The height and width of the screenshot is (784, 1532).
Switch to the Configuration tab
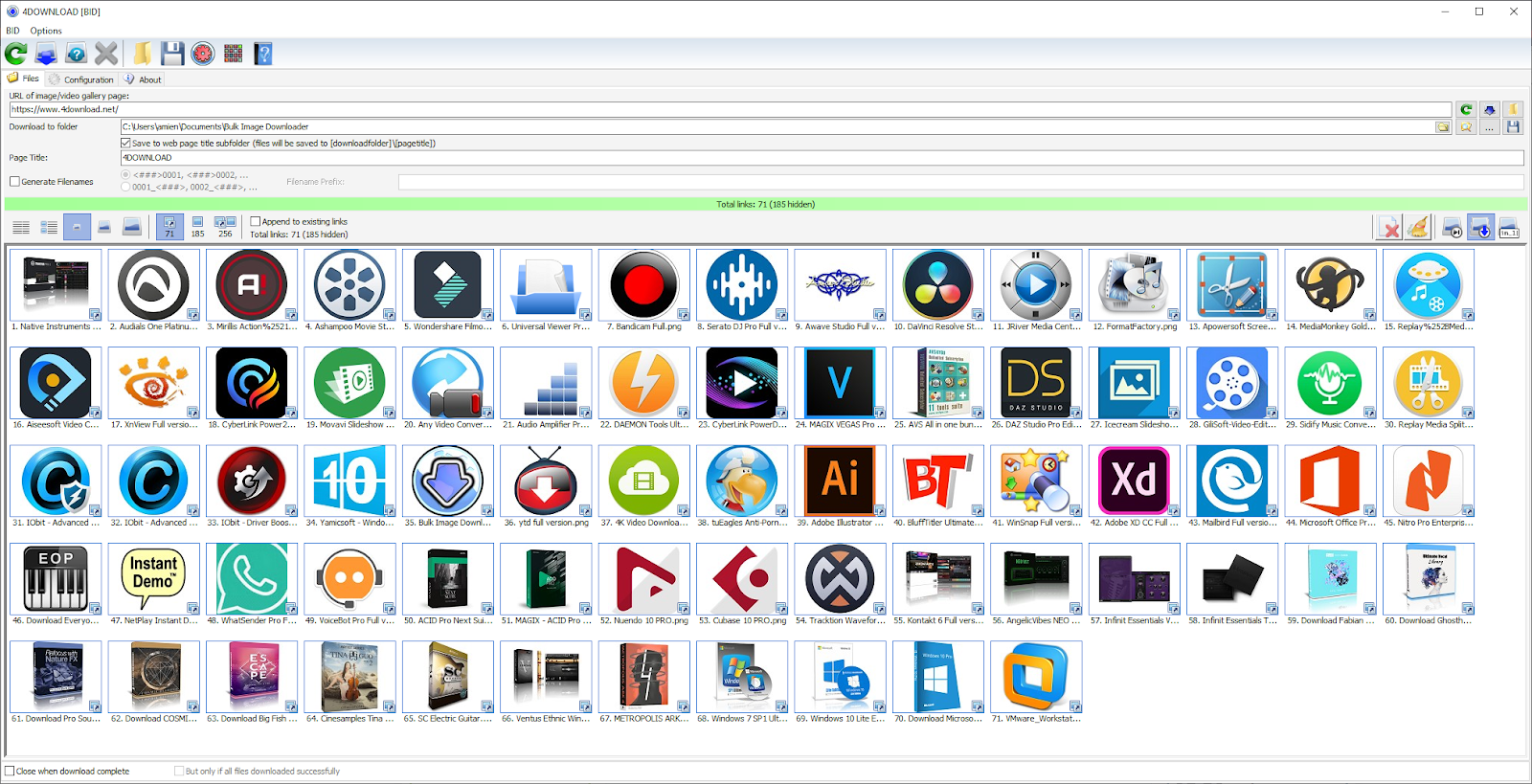[x=81, y=79]
